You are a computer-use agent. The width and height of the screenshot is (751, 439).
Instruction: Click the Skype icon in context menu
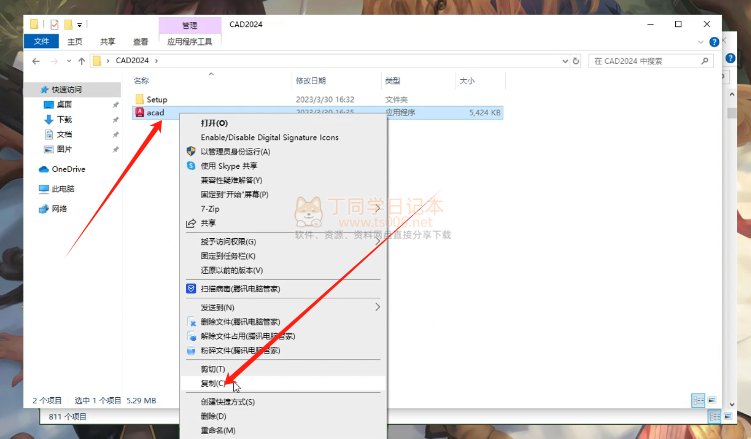click(191, 166)
